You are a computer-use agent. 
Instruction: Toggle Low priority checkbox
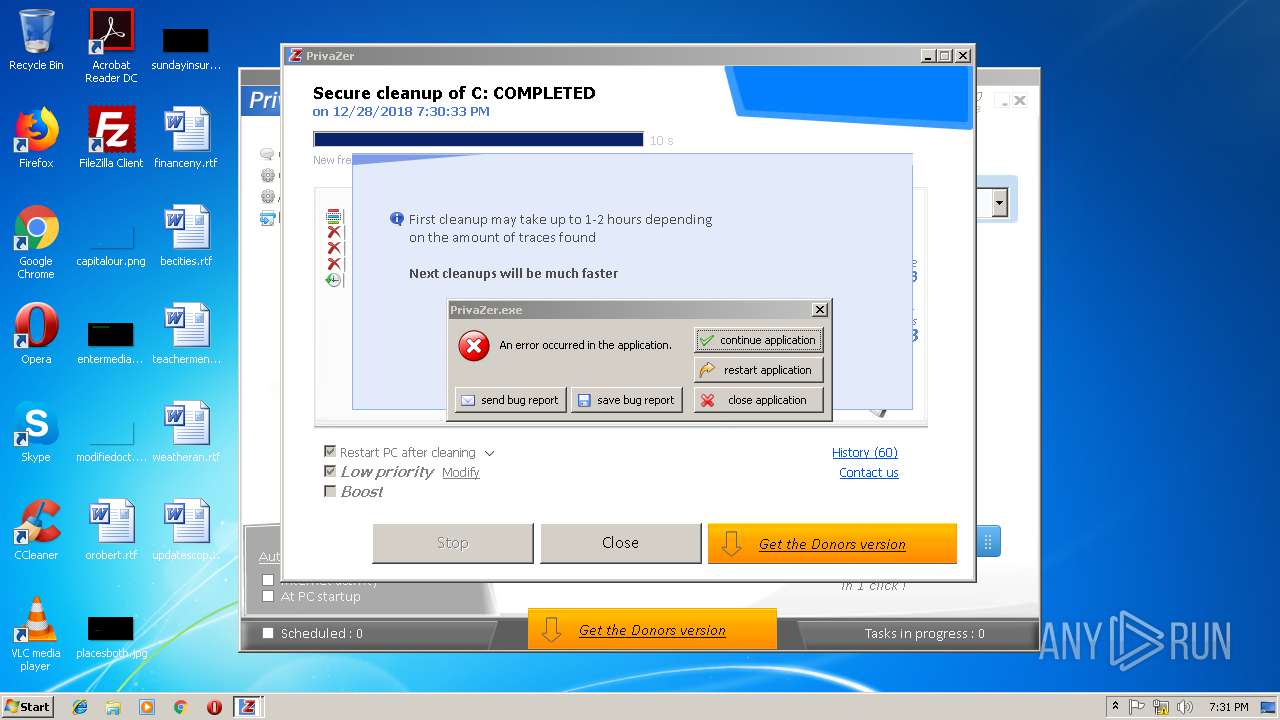tap(330, 471)
